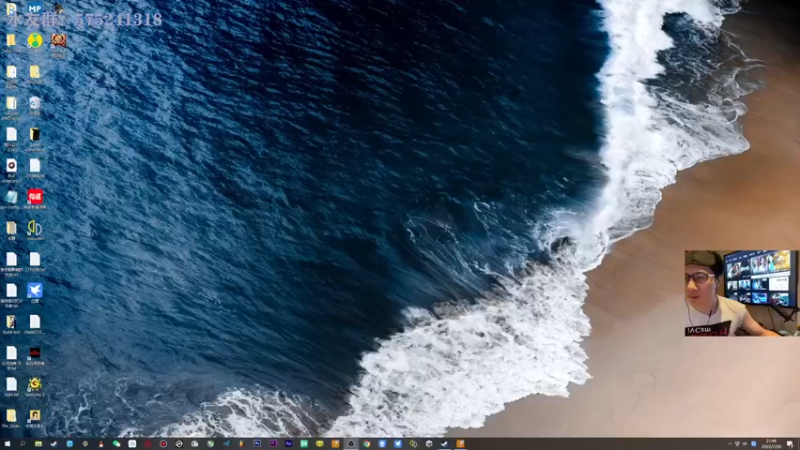This screenshot has height=450, width=800.
Task: Open MP shortcut on desktop
Action: pos(35,9)
